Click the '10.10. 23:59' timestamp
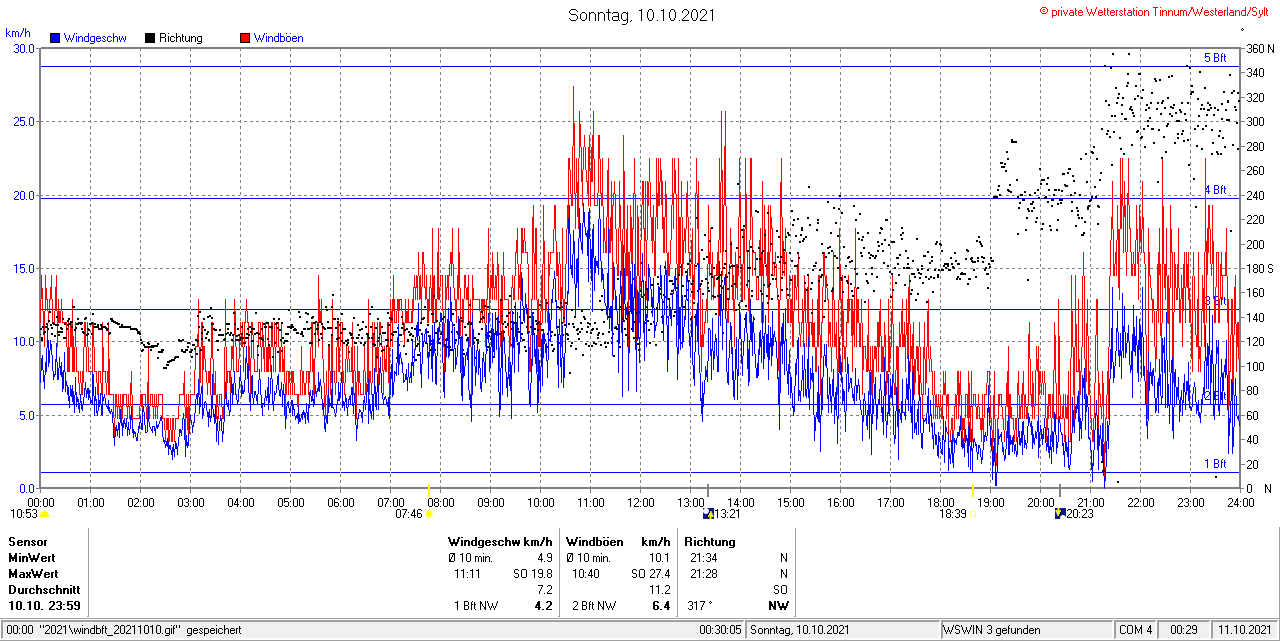Screen dimensions: 1280x641 [44, 606]
